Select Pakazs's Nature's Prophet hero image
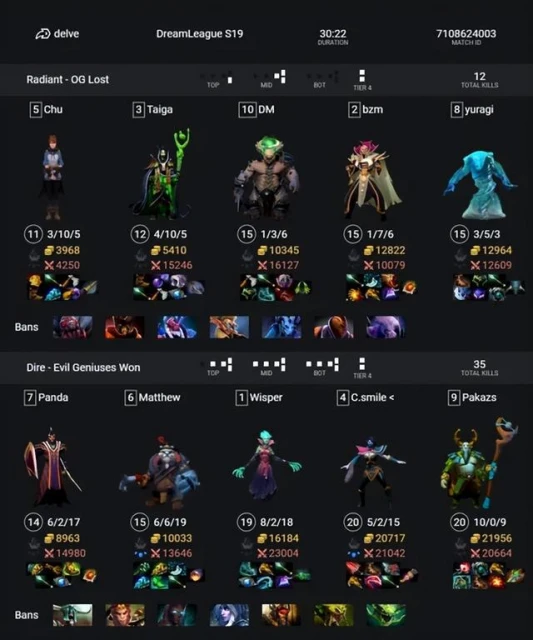Image resolution: width=533 pixels, height=640 pixels. pos(480,462)
